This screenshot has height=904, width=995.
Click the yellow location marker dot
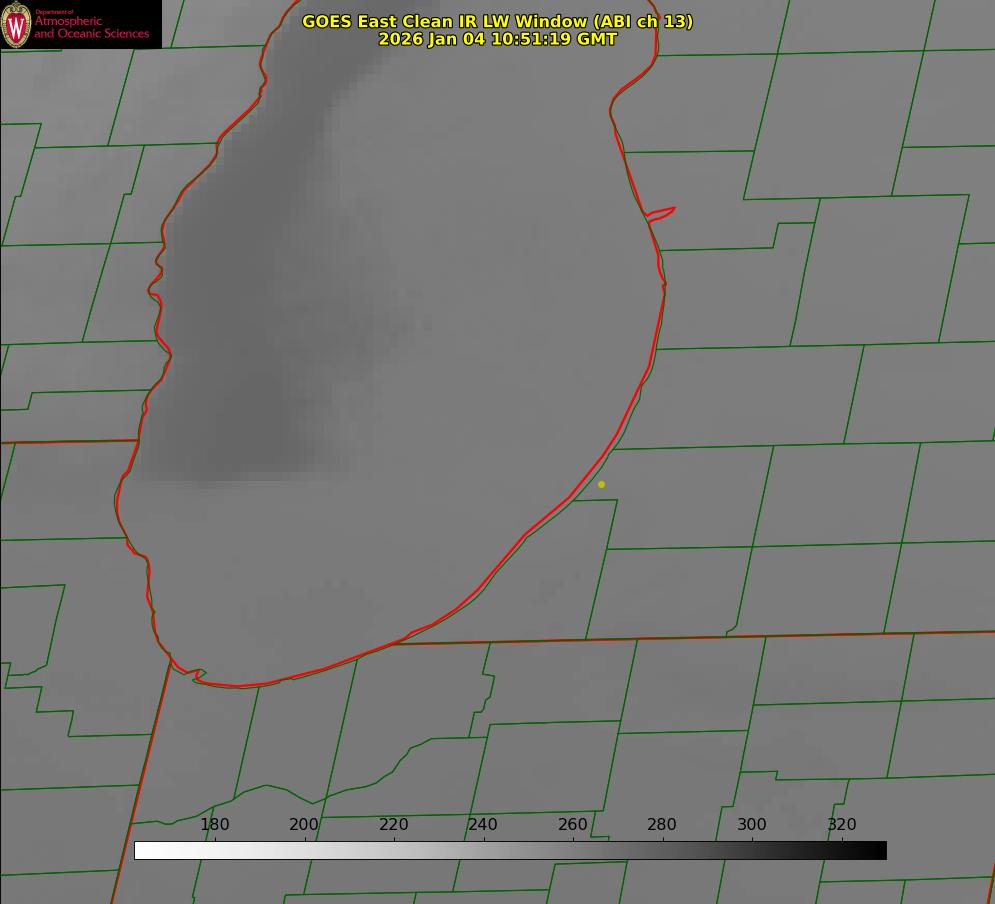602,484
